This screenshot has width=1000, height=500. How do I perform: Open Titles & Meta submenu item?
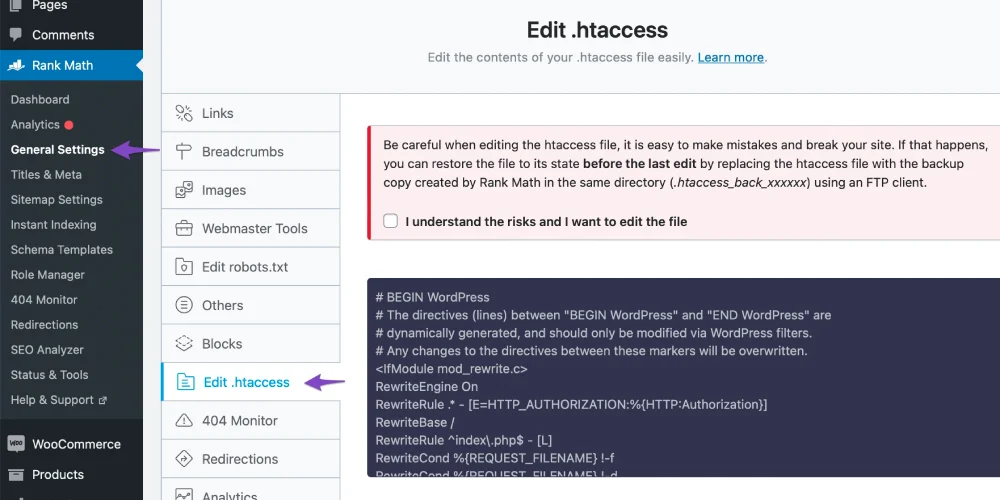click(46, 175)
